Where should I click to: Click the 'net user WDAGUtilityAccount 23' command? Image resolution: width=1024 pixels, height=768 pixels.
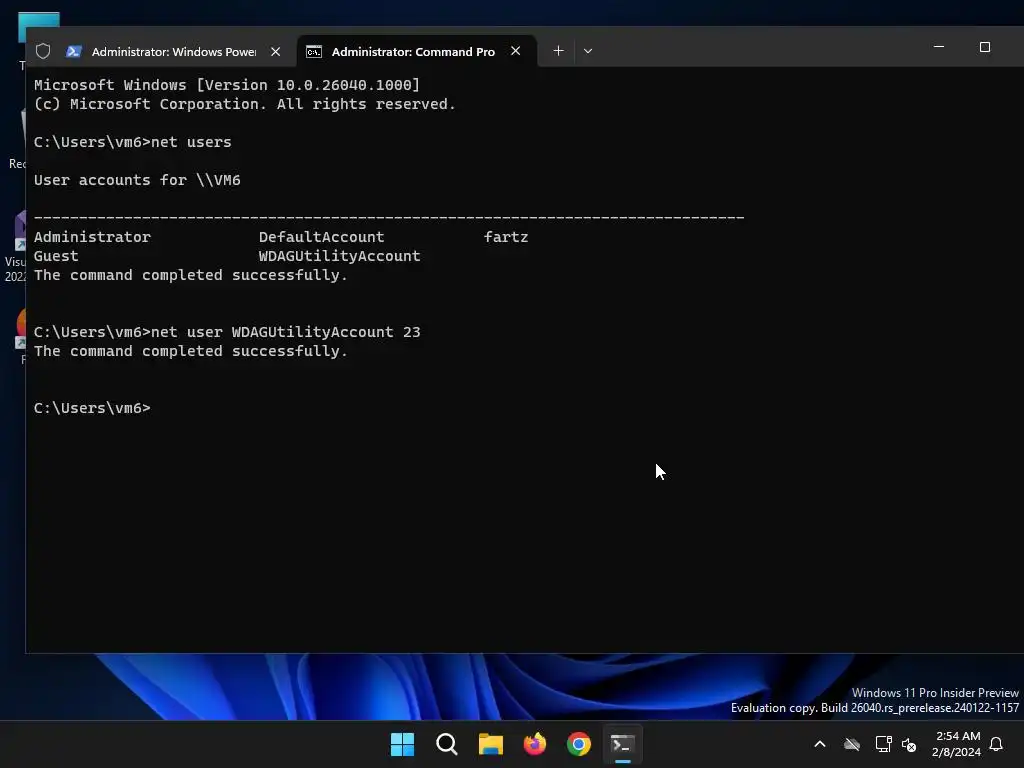[x=227, y=332]
